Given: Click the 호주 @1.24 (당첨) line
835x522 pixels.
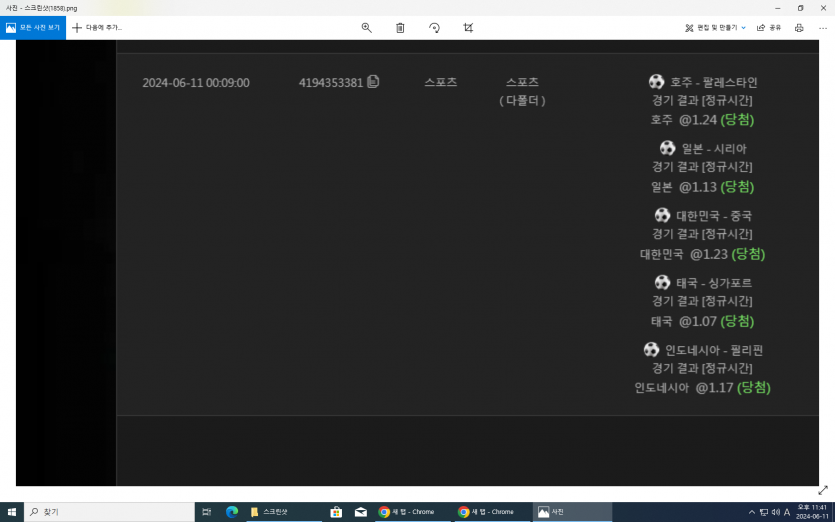Looking at the screenshot, I should (702, 120).
